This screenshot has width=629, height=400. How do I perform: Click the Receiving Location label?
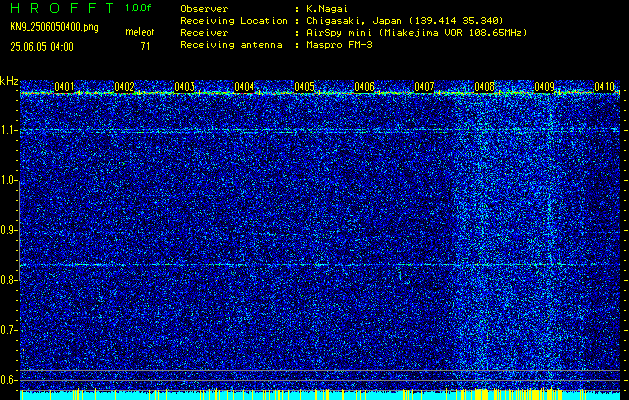pos(234,20)
